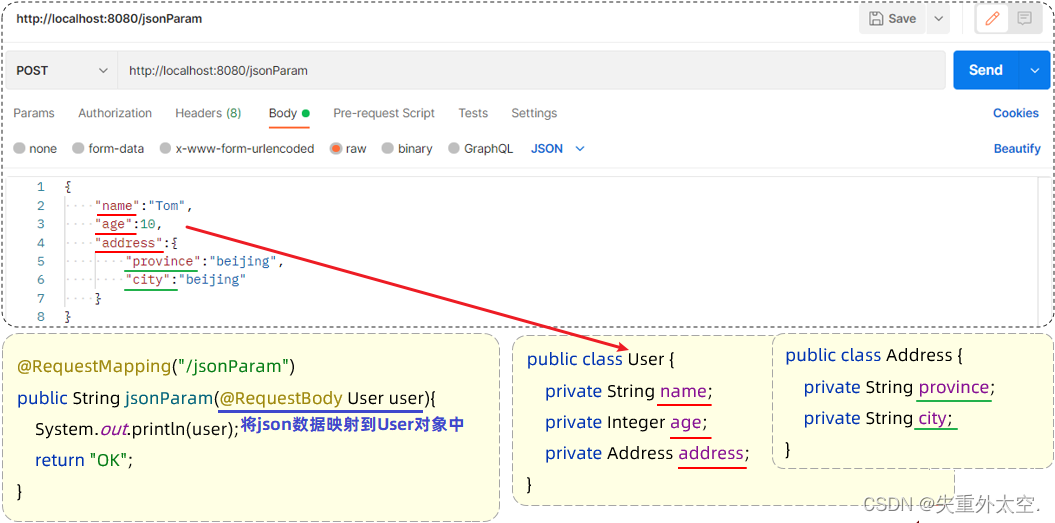Select the raw radio button

pyautogui.click(x=336, y=149)
